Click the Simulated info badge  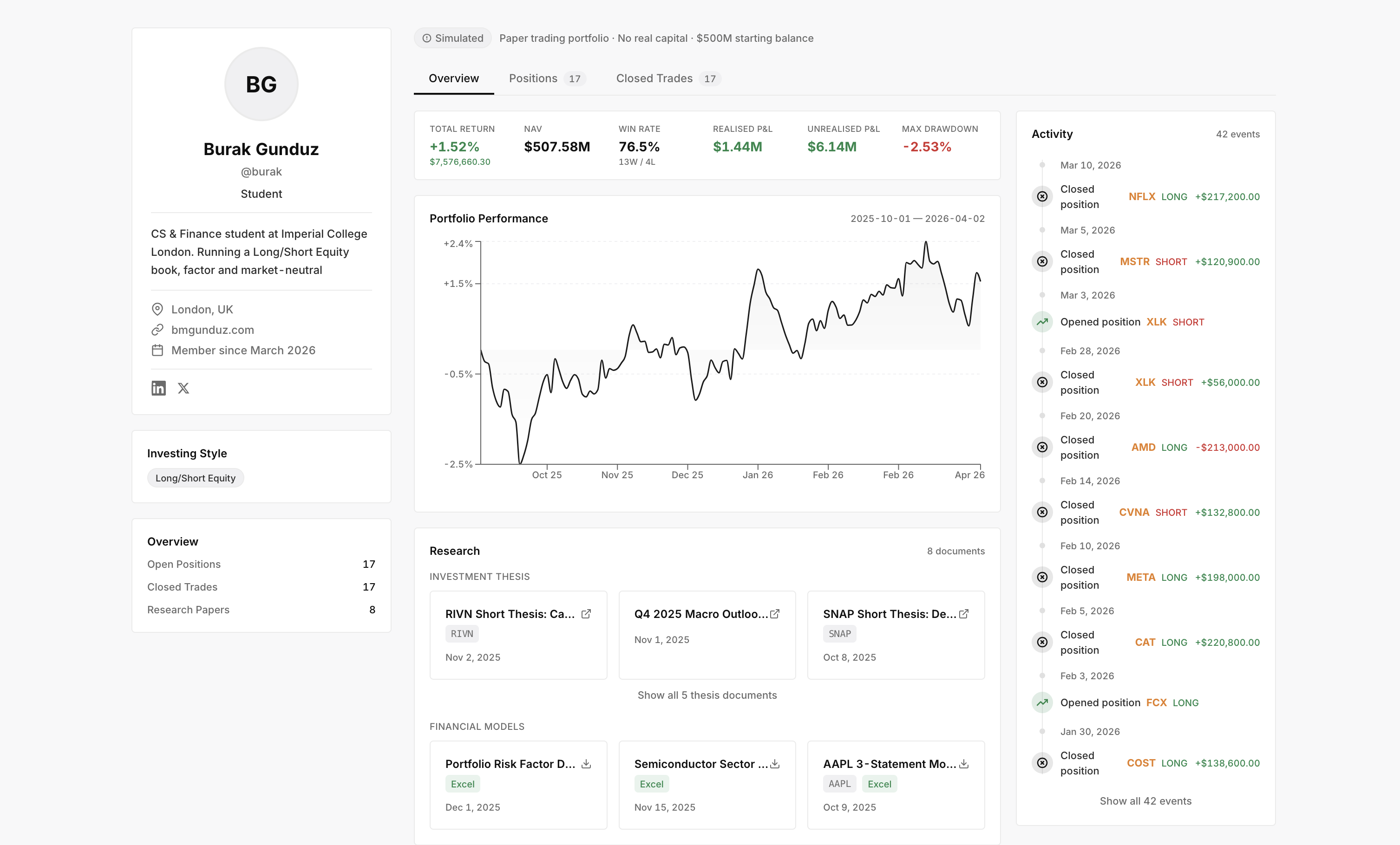point(453,38)
